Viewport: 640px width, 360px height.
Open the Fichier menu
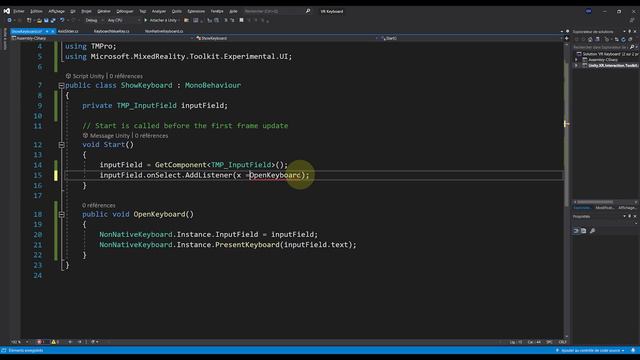click(x=19, y=11)
